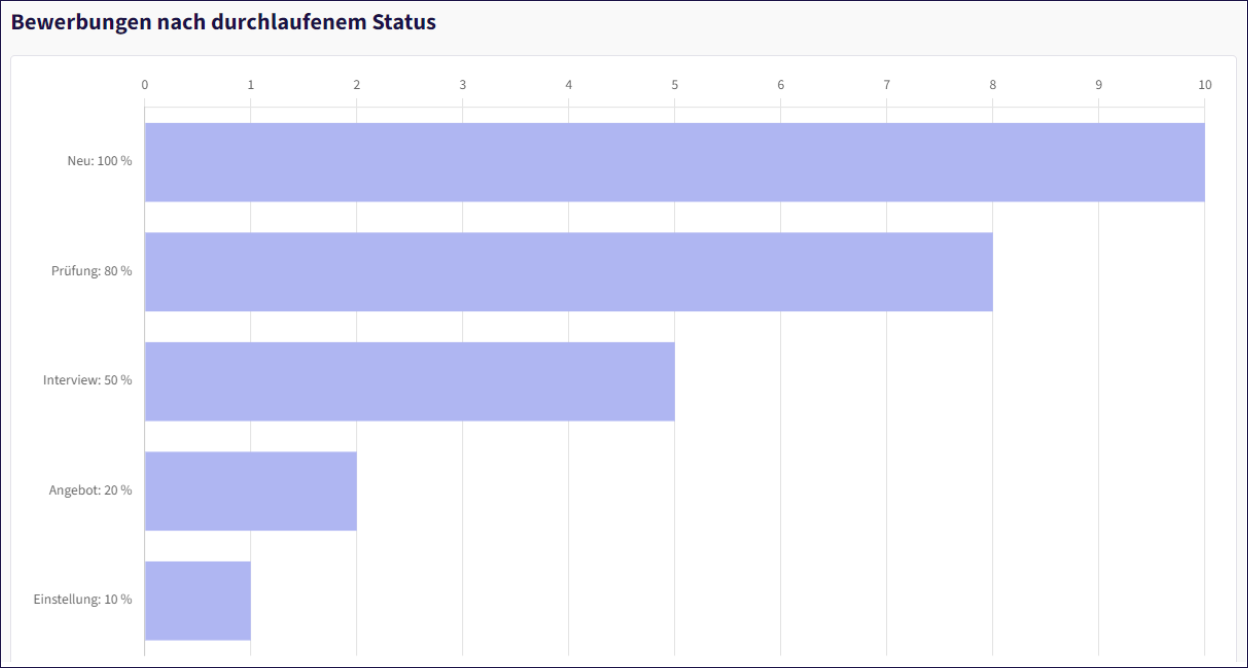The width and height of the screenshot is (1248, 668).
Task: Click the x-axis tick label 3
Action: point(463,85)
